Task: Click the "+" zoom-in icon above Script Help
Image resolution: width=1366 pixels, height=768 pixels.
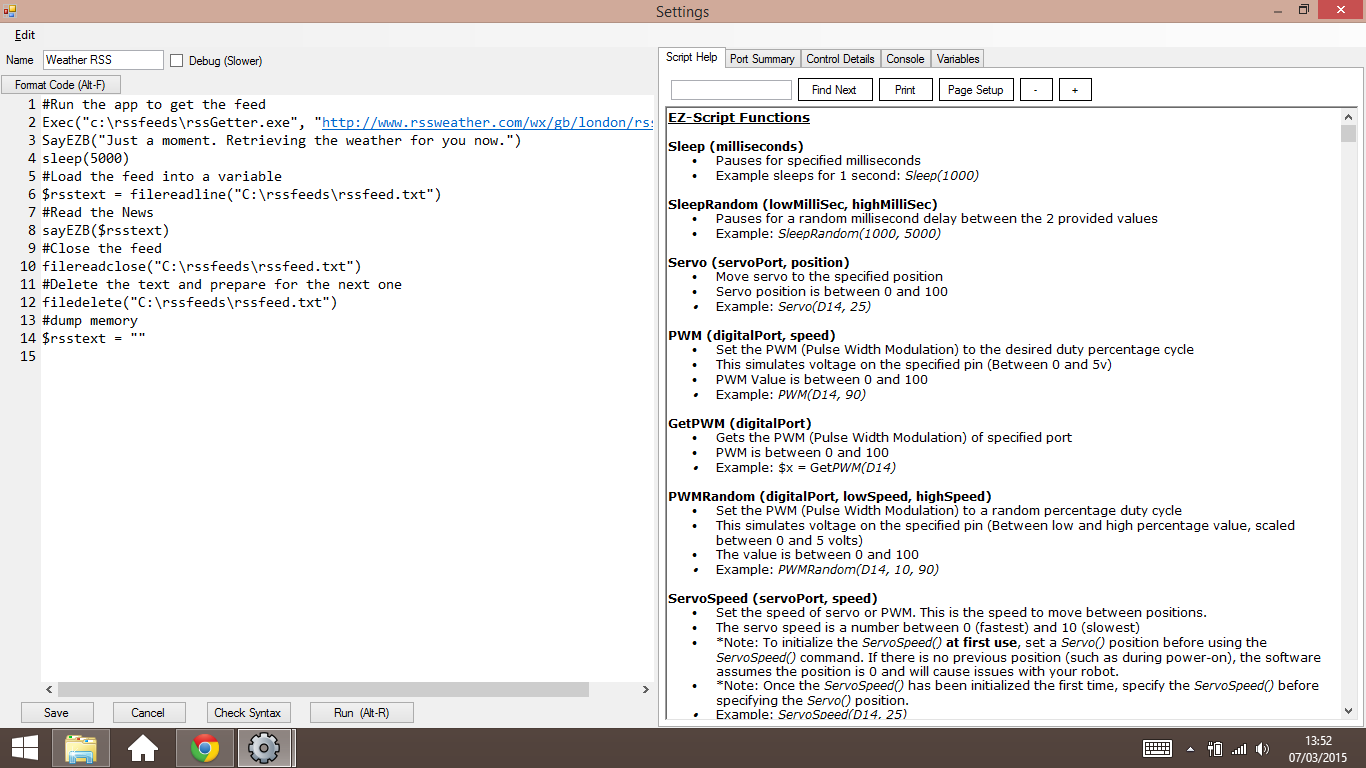Action: [x=1075, y=89]
